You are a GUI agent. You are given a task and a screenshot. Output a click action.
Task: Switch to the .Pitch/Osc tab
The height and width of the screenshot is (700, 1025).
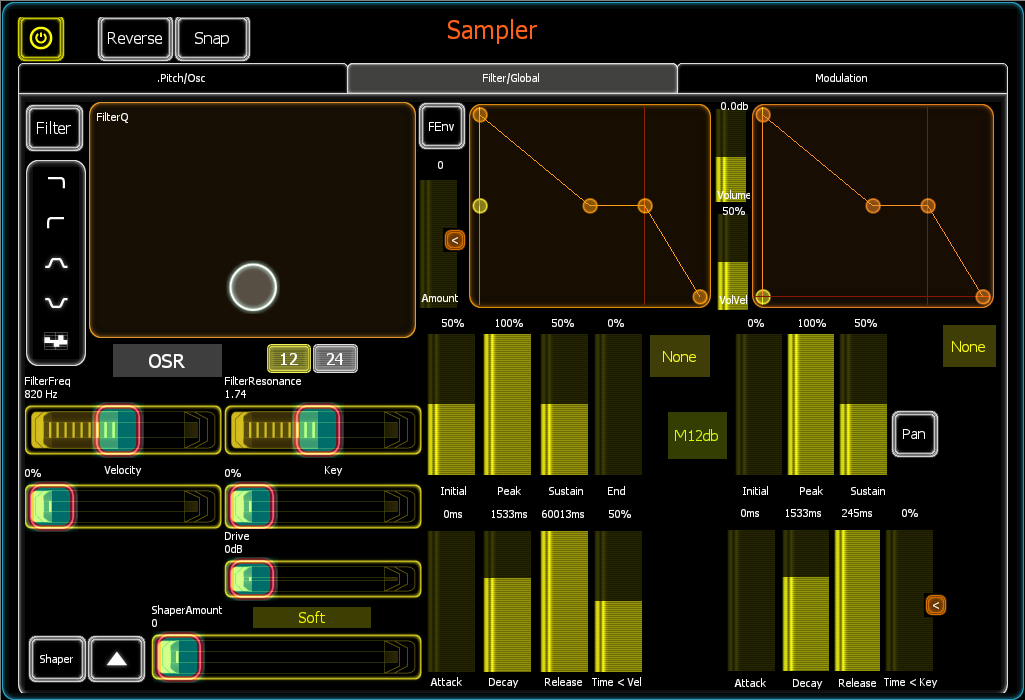(182, 78)
